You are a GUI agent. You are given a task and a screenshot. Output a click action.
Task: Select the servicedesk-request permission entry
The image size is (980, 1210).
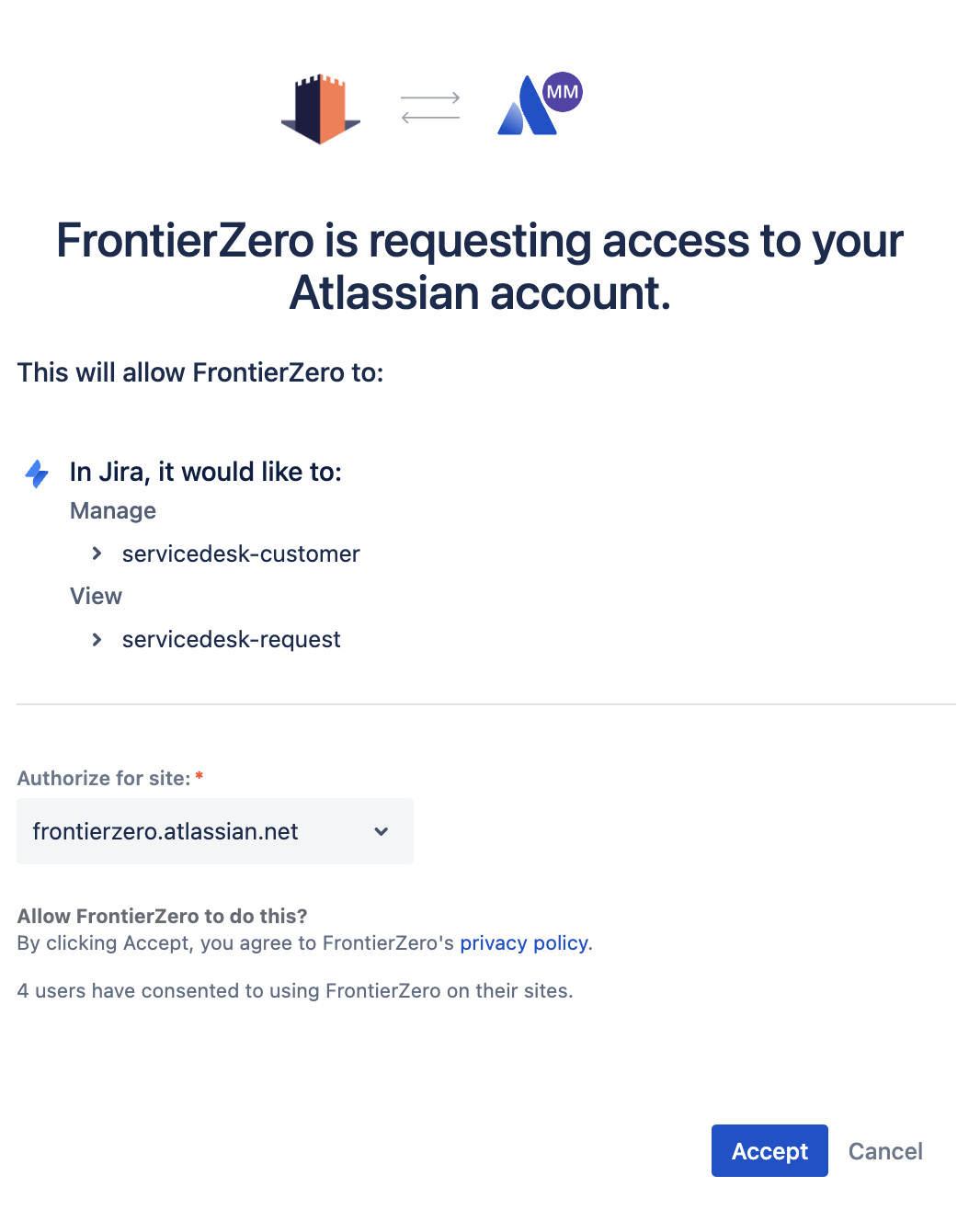pos(232,639)
